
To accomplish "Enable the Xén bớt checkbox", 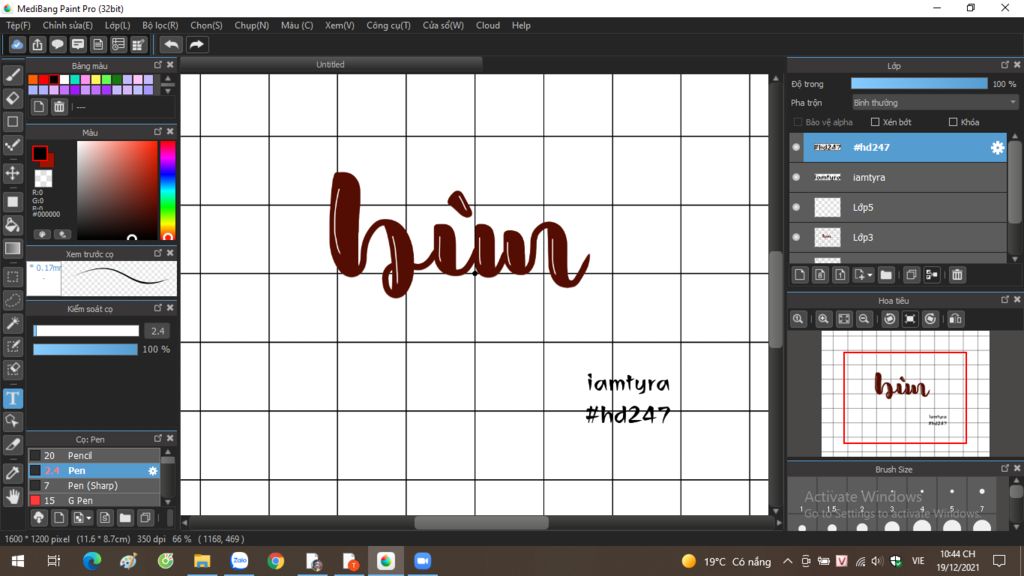I will tap(875, 122).
